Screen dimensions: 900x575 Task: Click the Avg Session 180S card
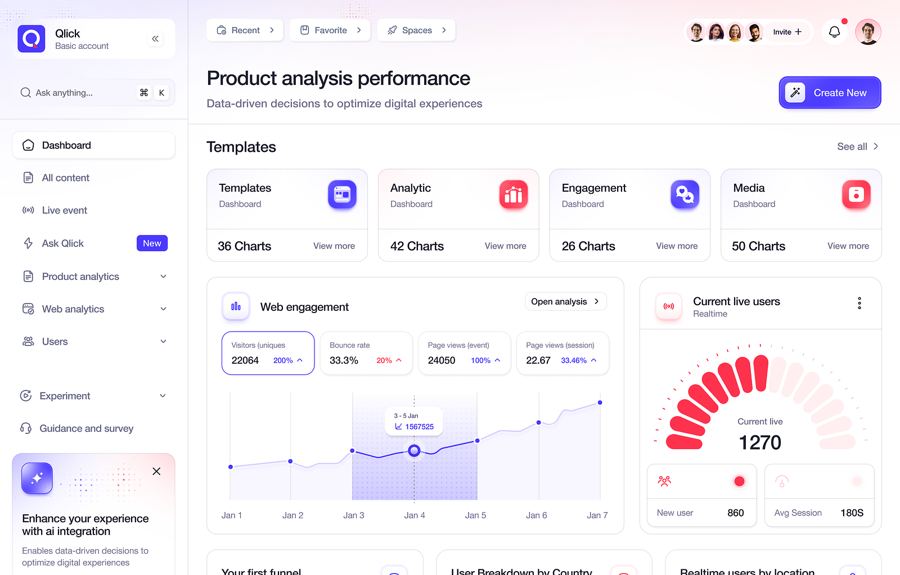[x=819, y=496]
